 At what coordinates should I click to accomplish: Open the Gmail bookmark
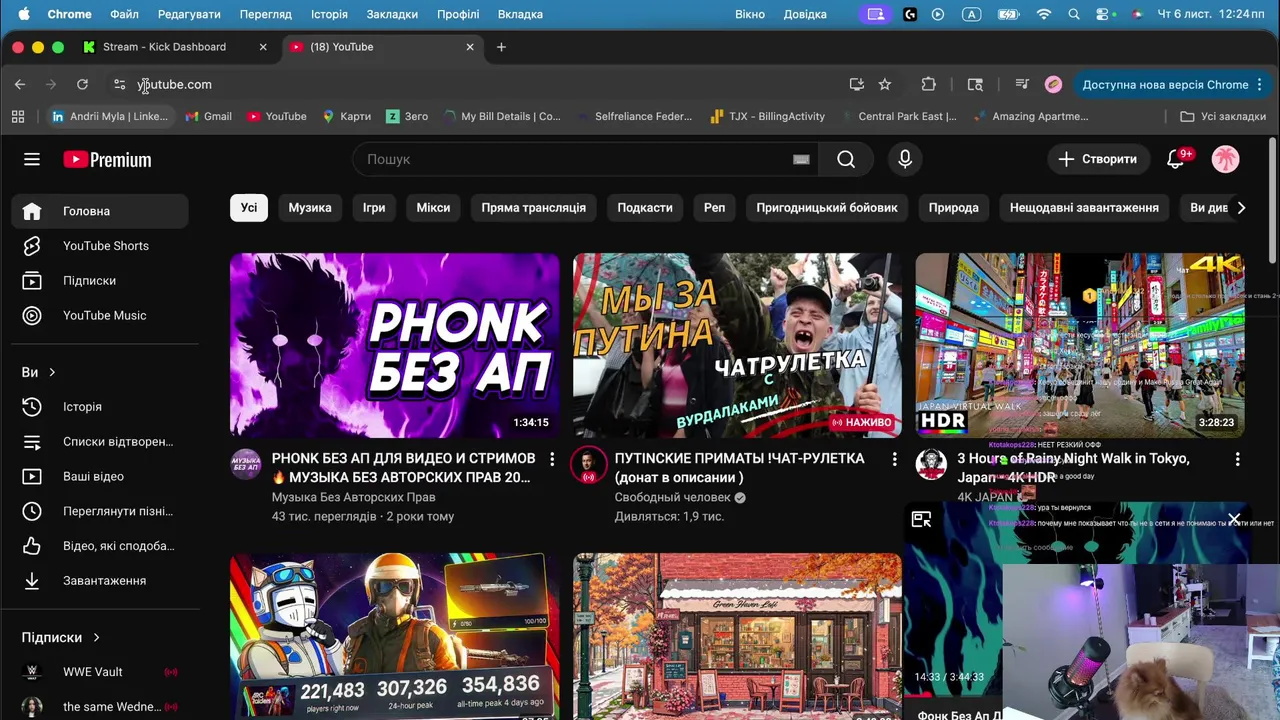(209, 116)
